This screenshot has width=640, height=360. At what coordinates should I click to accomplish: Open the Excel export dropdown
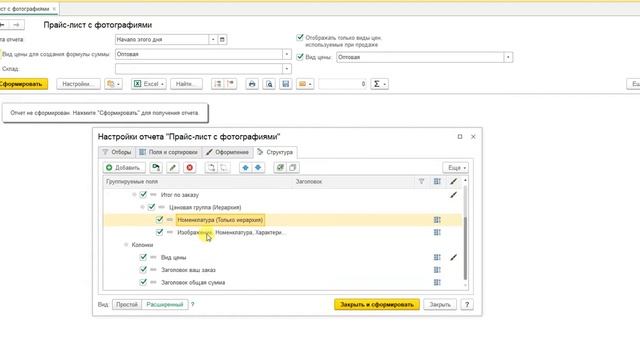(149, 84)
